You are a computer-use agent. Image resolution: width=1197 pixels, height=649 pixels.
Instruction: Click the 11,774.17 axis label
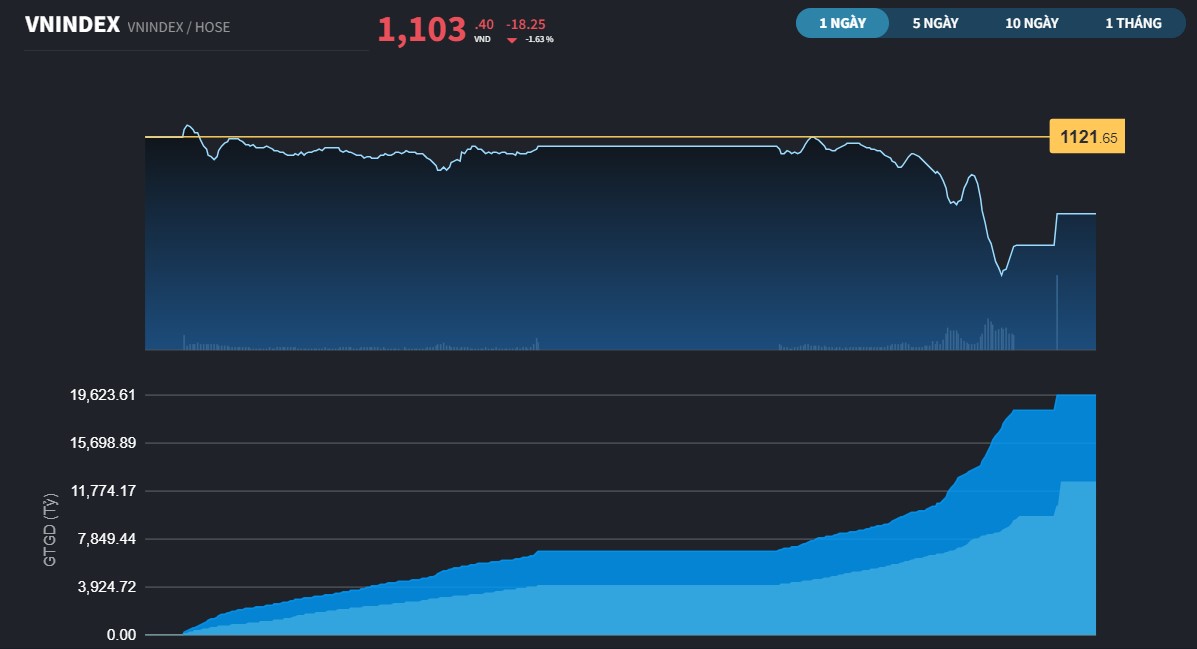point(103,491)
